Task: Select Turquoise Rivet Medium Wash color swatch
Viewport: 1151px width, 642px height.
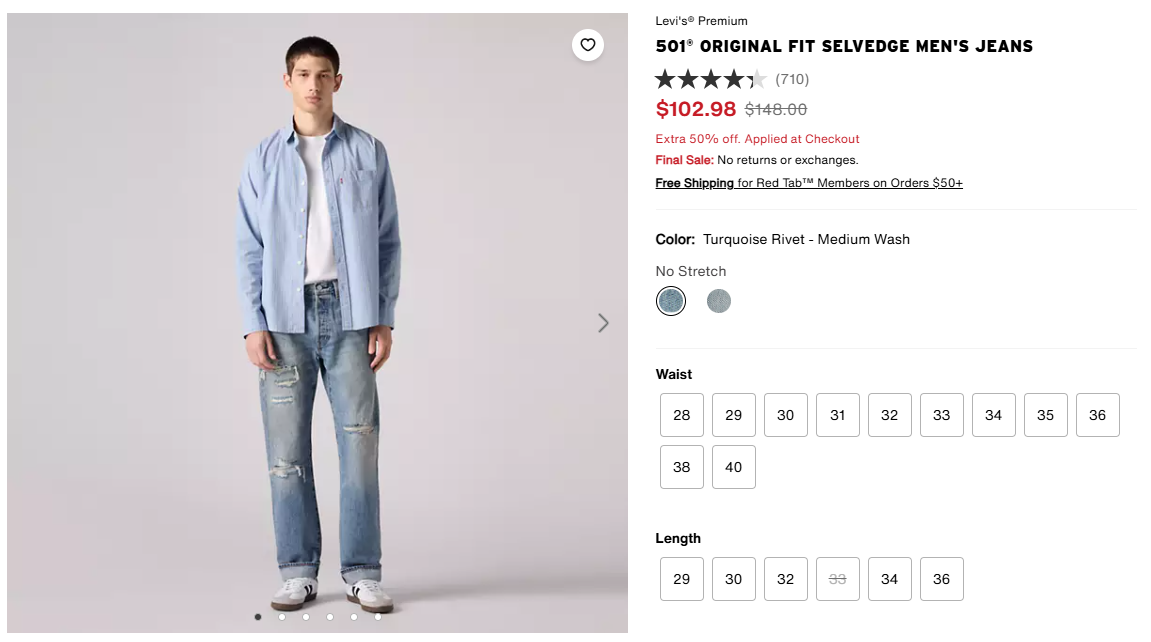Action: pos(671,301)
